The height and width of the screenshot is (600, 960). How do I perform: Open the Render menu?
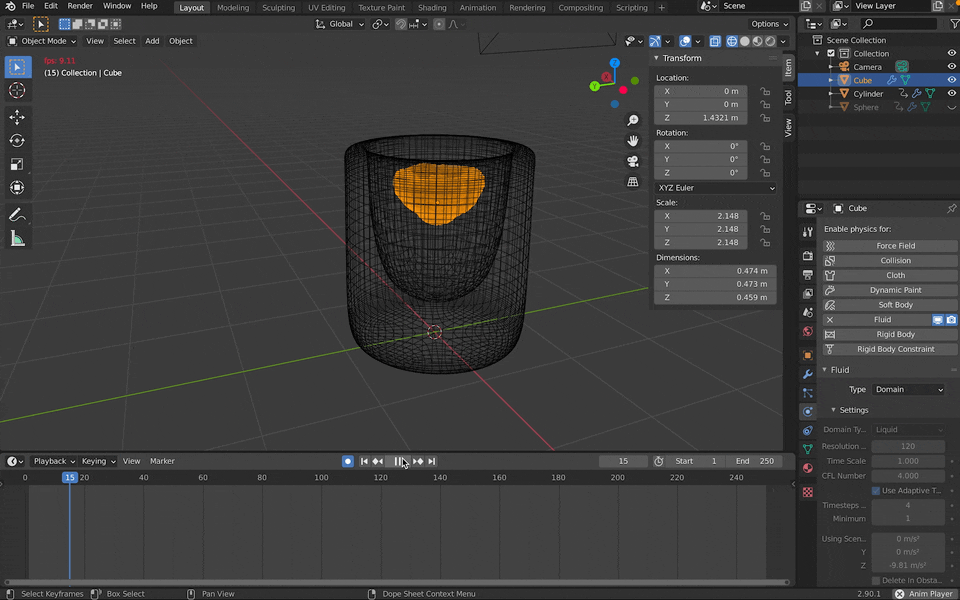point(80,6)
